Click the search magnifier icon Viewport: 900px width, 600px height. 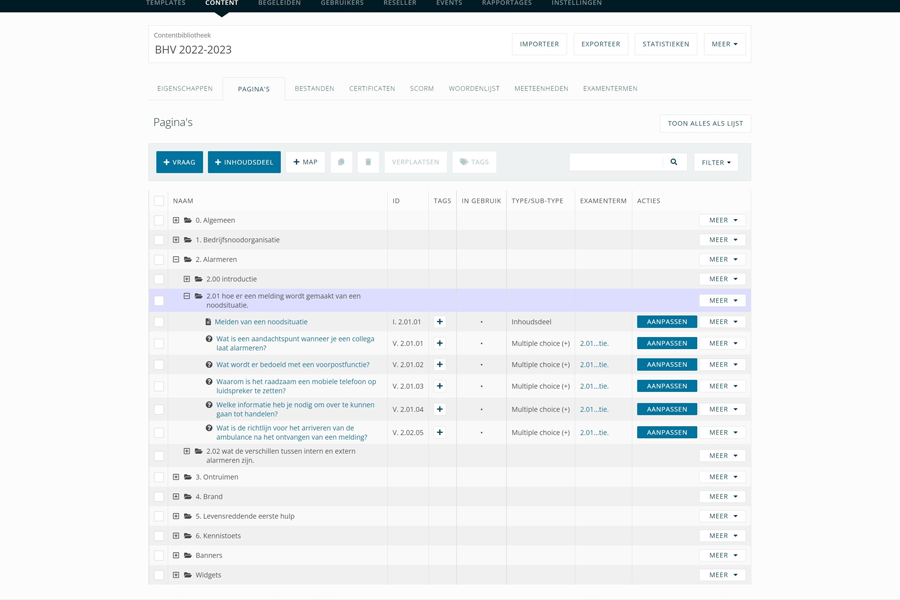pyautogui.click(x=674, y=162)
